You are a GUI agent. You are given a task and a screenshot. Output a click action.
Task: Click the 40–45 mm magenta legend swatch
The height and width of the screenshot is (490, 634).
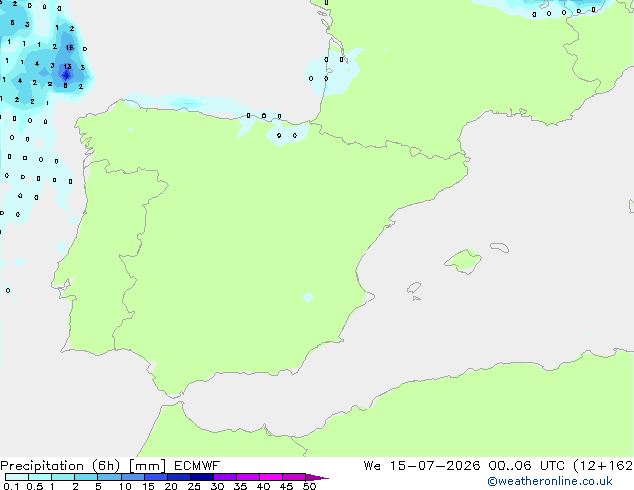pyautogui.click(x=271, y=477)
